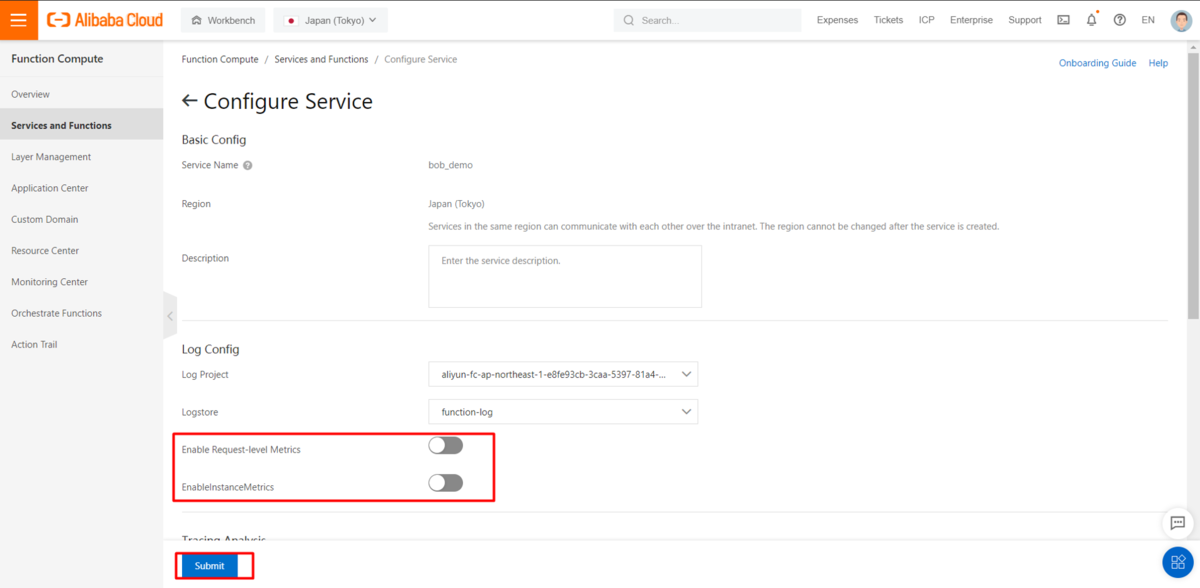Click the Submit button
This screenshot has height=588, width=1200.
tap(210, 566)
